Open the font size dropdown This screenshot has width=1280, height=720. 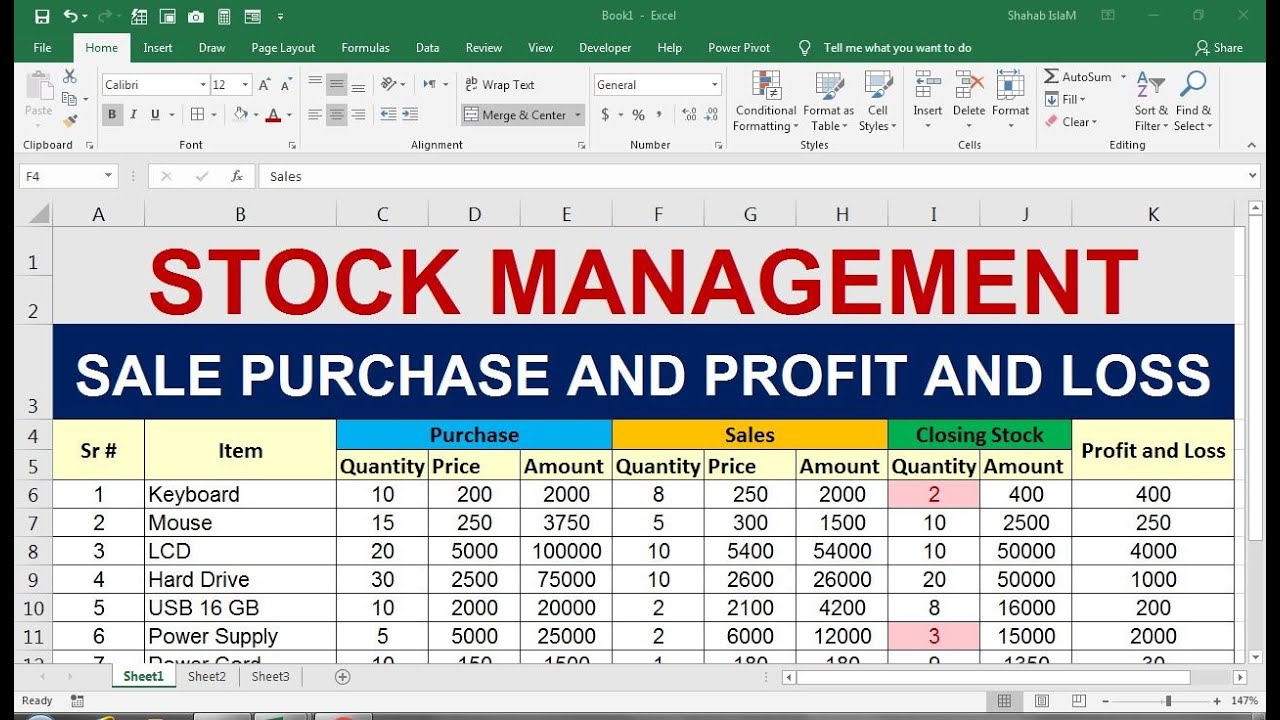pos(245,85)
